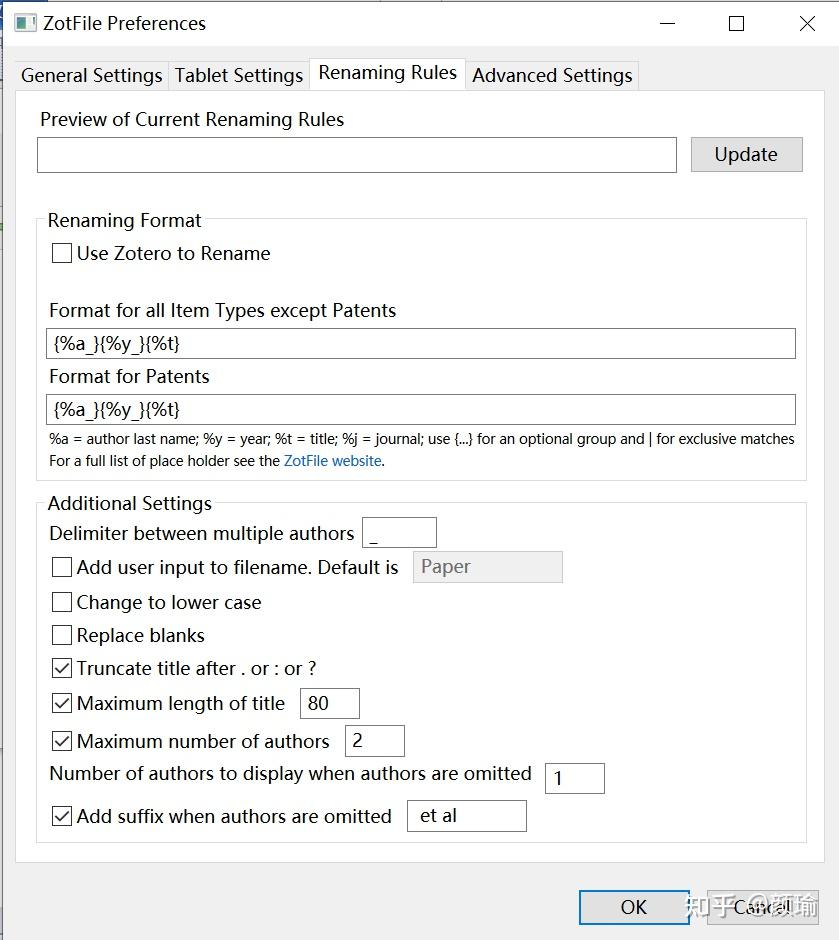Click the Format for Patents field
Image resolution: width=839 pixels, height=940 pixels.
pyautogui.click(x=420, y=409)
